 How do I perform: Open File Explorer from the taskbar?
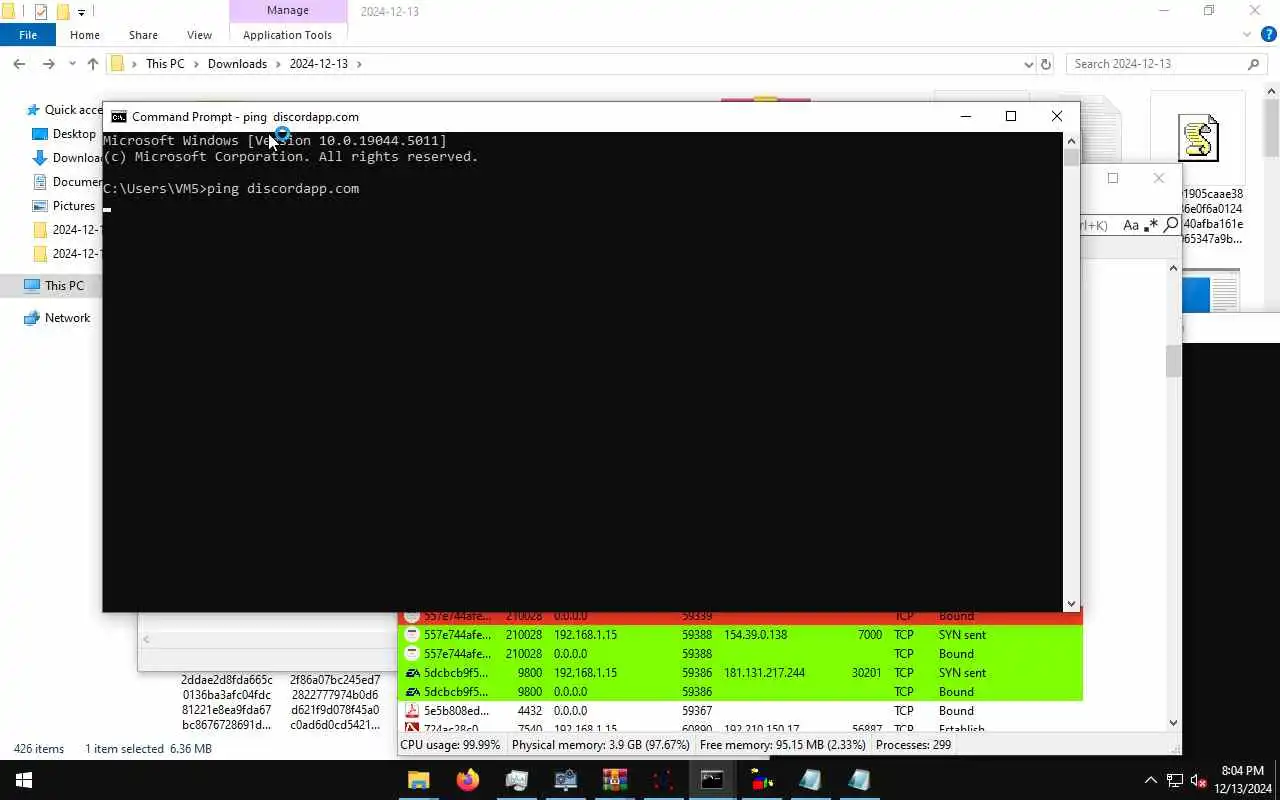tap(418, 780)
